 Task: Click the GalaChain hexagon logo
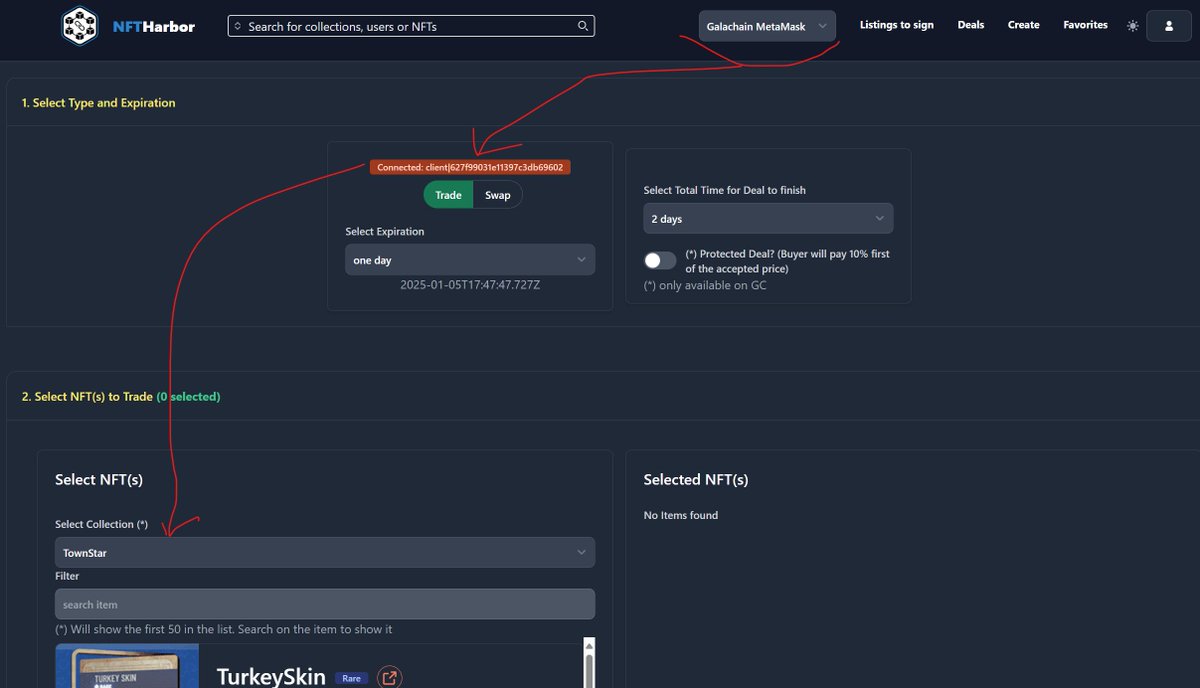coord(79,25)
